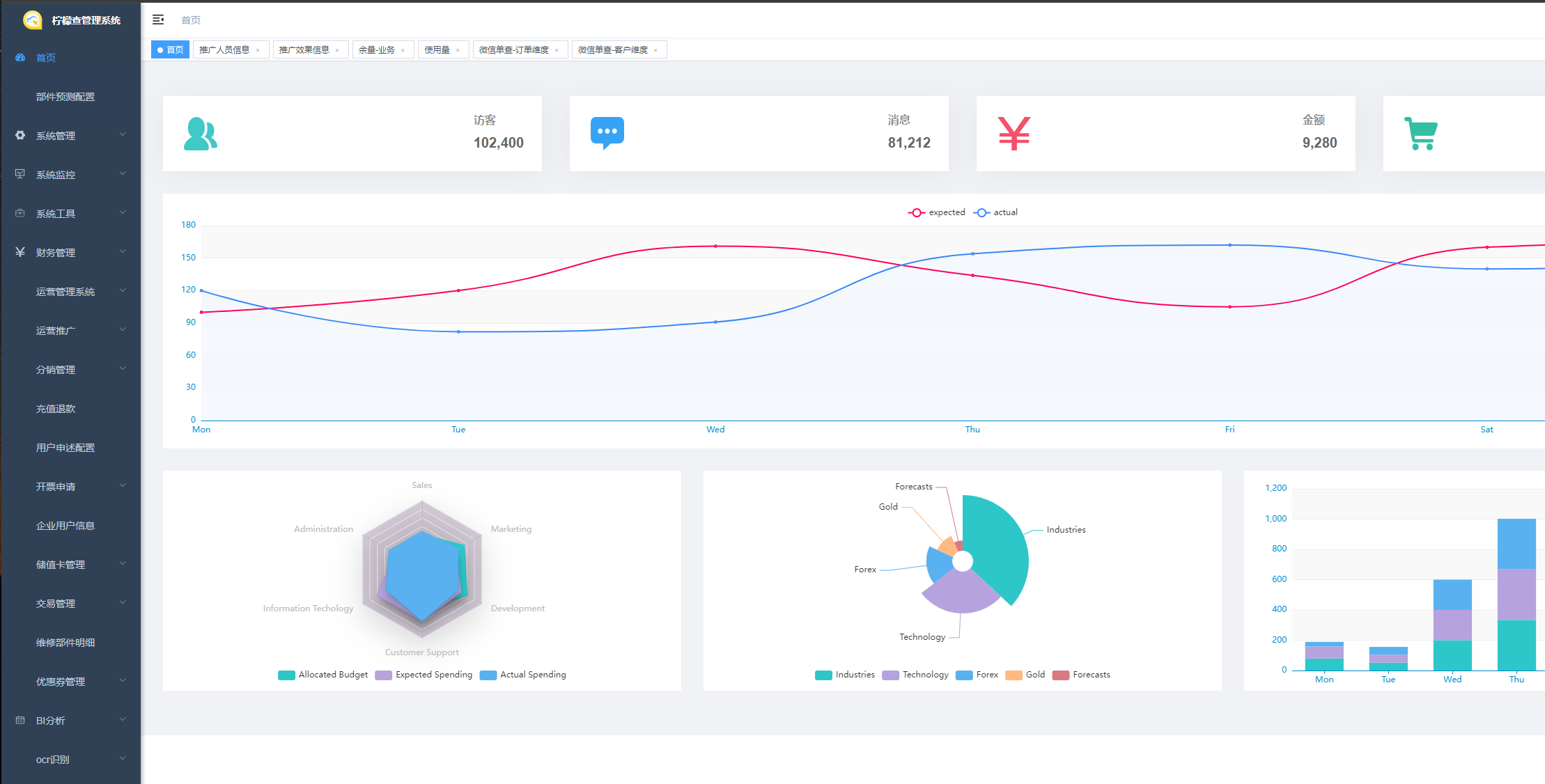Expand the 交易管理 menu chevron
The height and width of the screenshot is (784, 1545).
123,602
